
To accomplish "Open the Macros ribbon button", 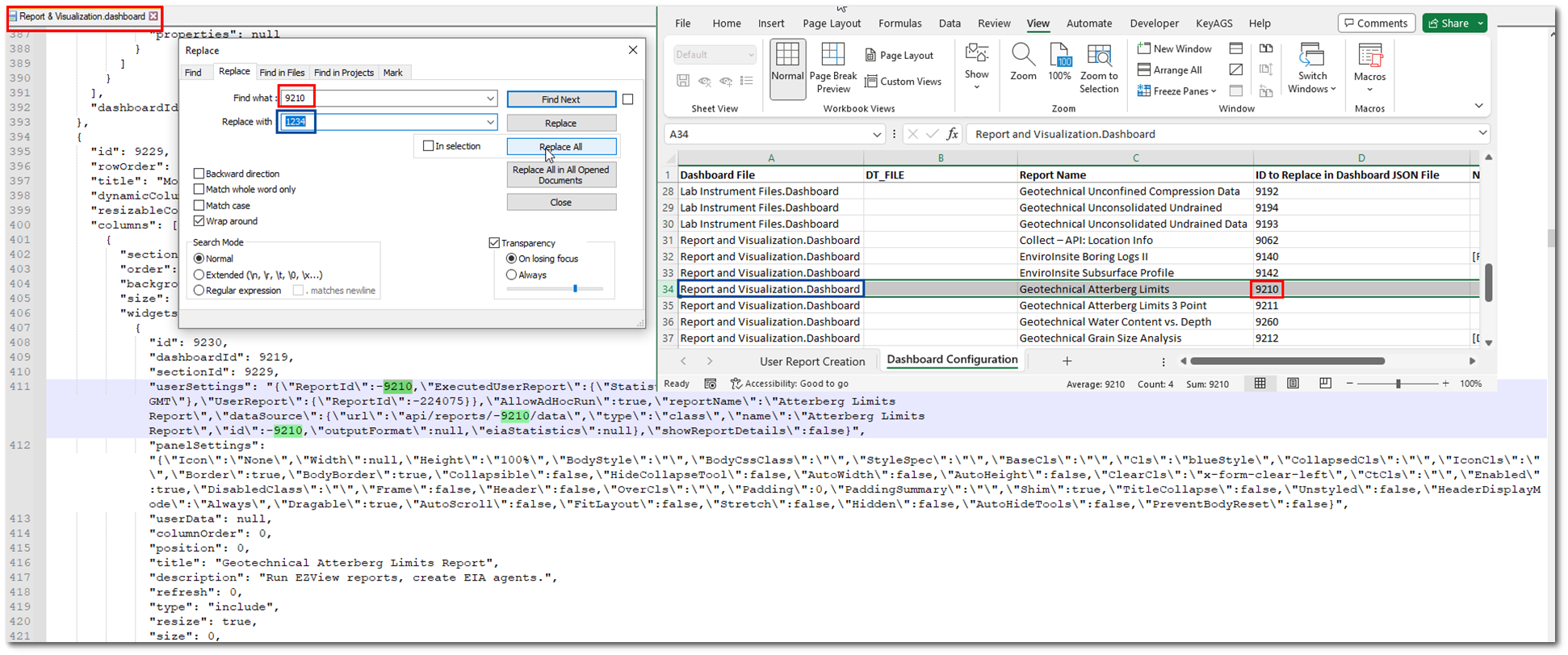I will [x=1369, y=58].
